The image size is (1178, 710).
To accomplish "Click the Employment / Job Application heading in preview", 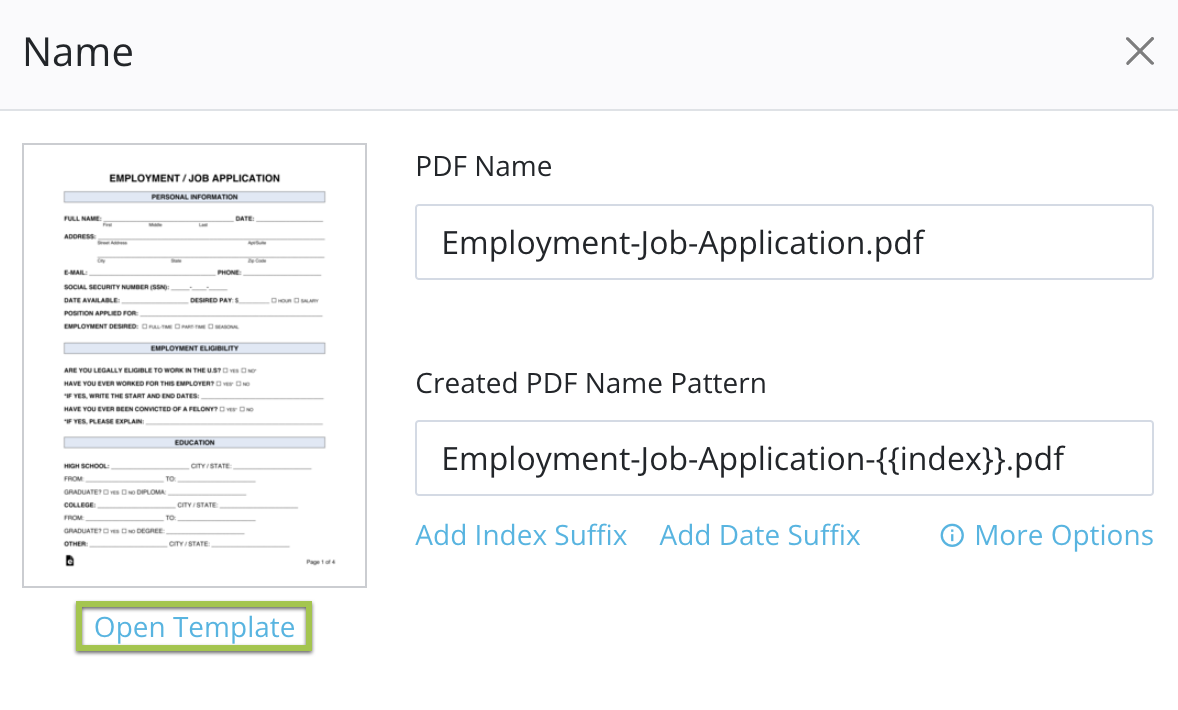I will 194,178.
